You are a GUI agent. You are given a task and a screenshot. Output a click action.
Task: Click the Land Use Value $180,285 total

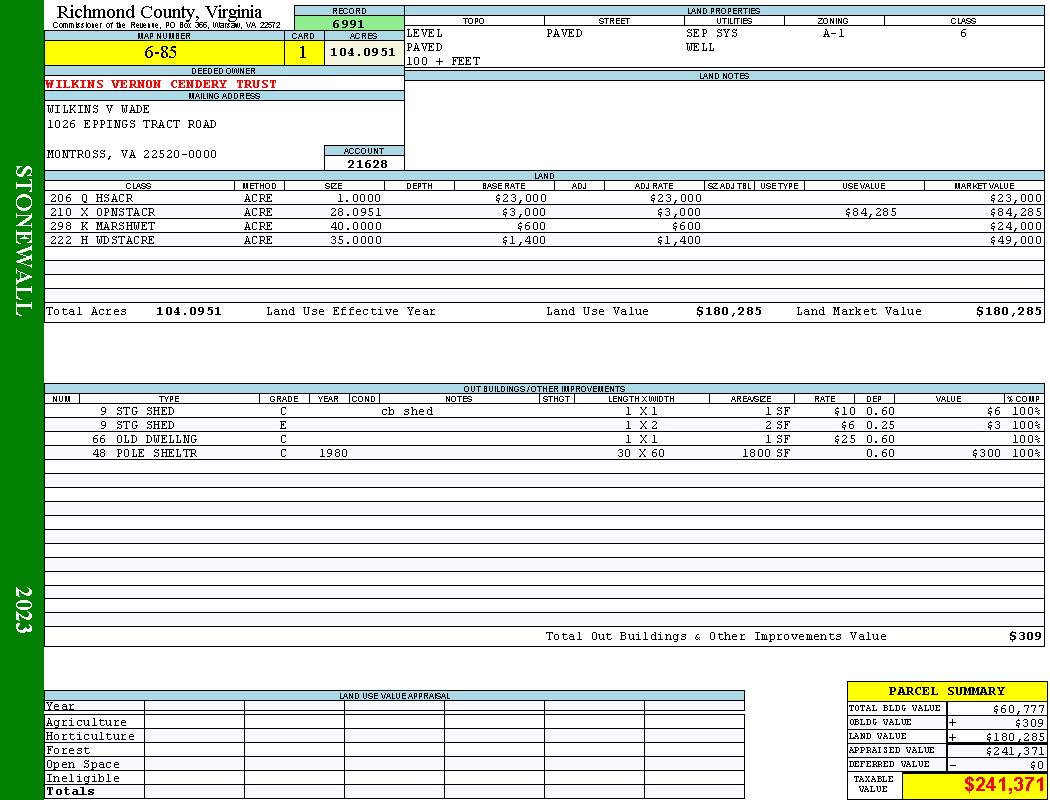coord(729,311)
